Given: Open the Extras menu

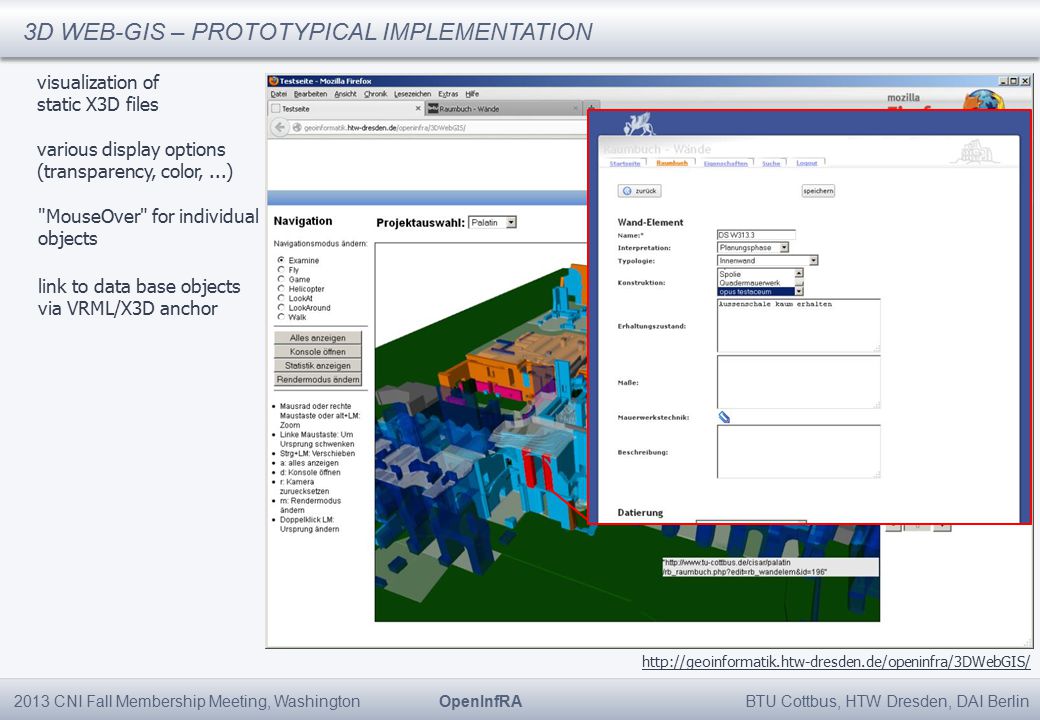Looking at the screenshot, I should tap(448, 94).
